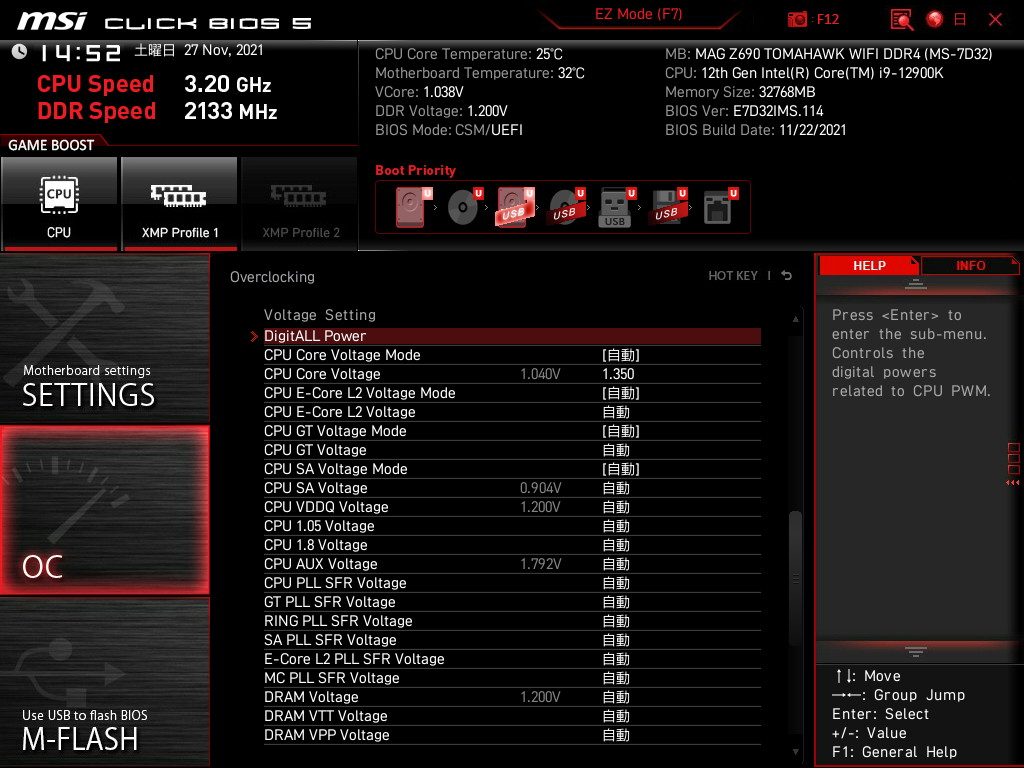
Task: Select the CPU AUX Voltage row
Action: [x=512, y=564]
